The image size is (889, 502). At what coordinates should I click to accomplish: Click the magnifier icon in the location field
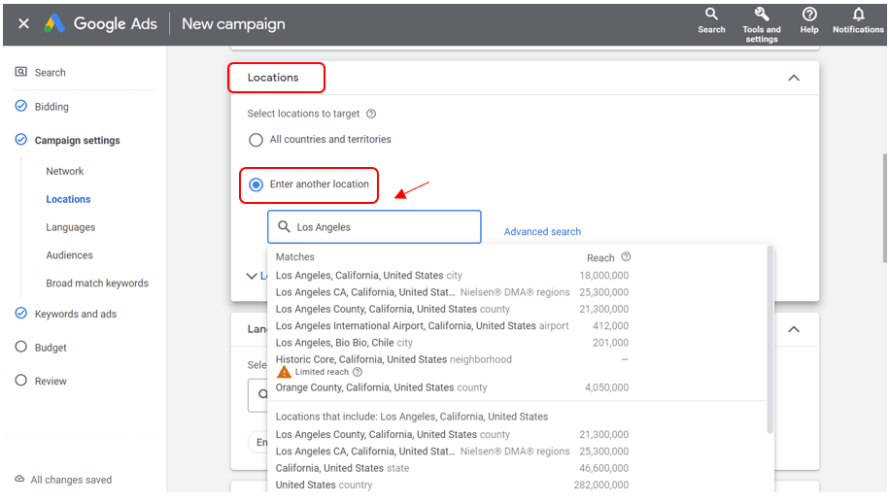click(283, 227)
